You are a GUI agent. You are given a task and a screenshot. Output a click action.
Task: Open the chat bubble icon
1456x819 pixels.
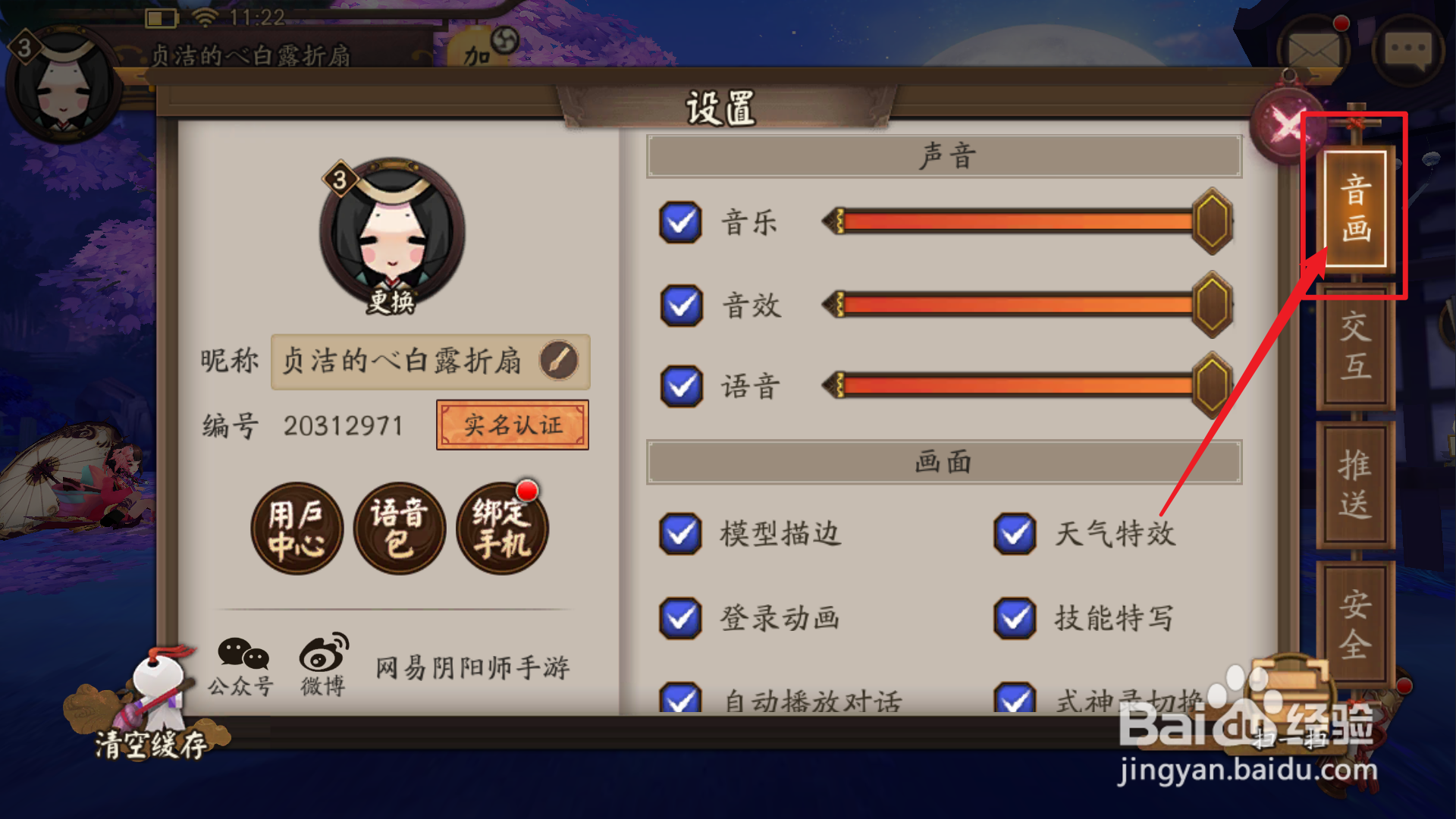coord(1408,51)
